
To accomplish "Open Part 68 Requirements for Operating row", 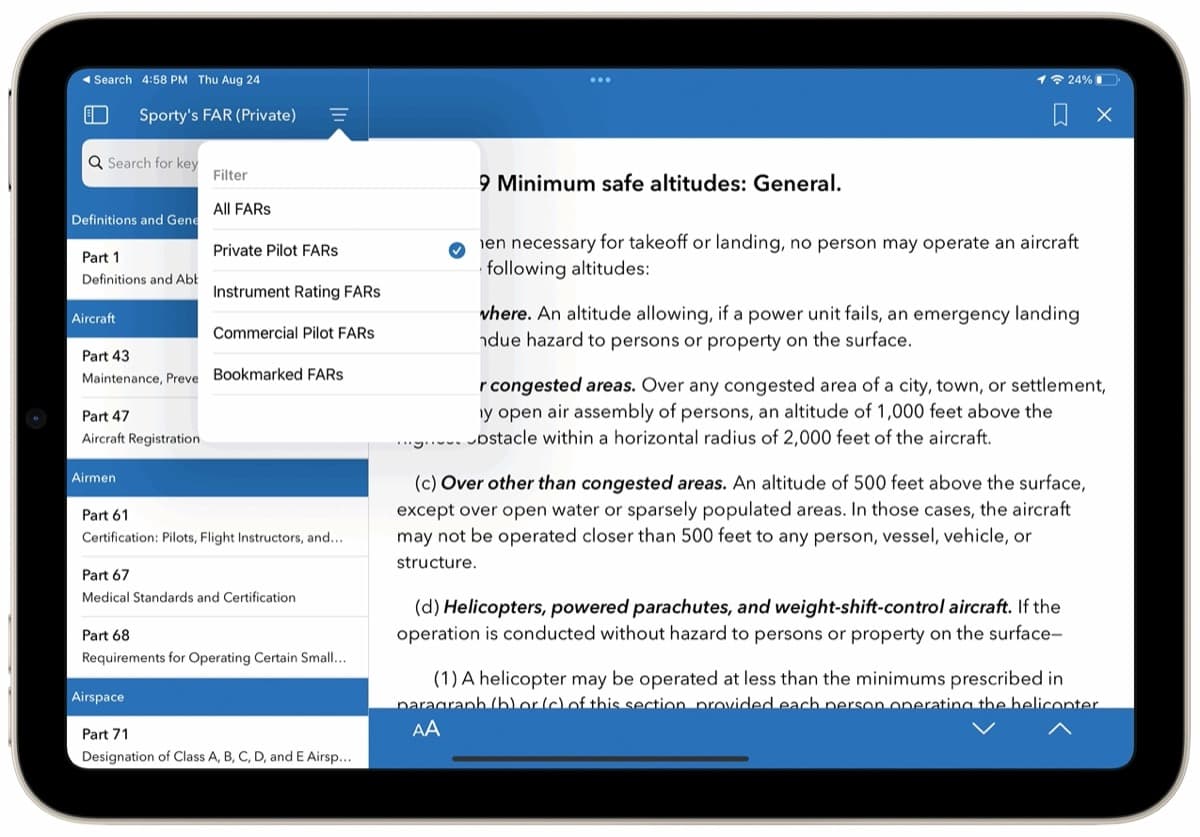I will pos(218,646).
